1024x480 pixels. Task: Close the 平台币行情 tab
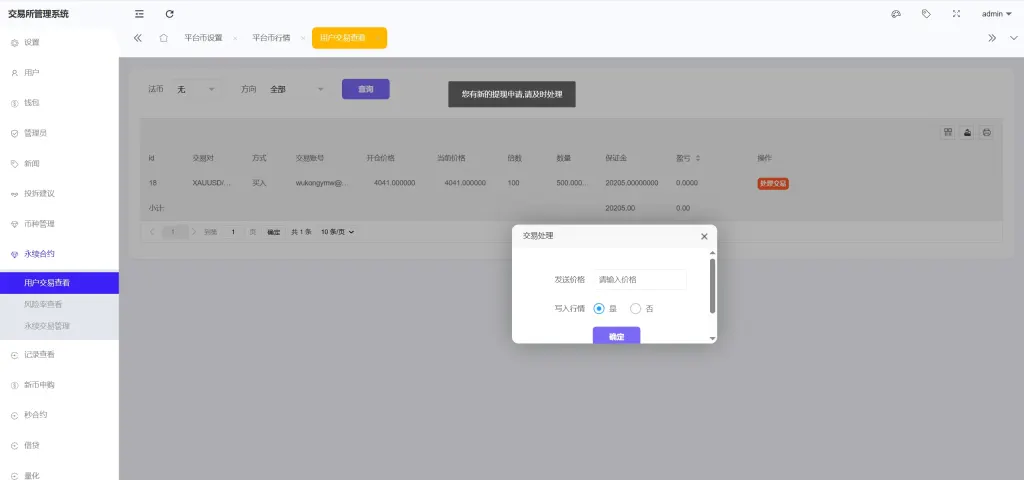[x=303, y=39]
